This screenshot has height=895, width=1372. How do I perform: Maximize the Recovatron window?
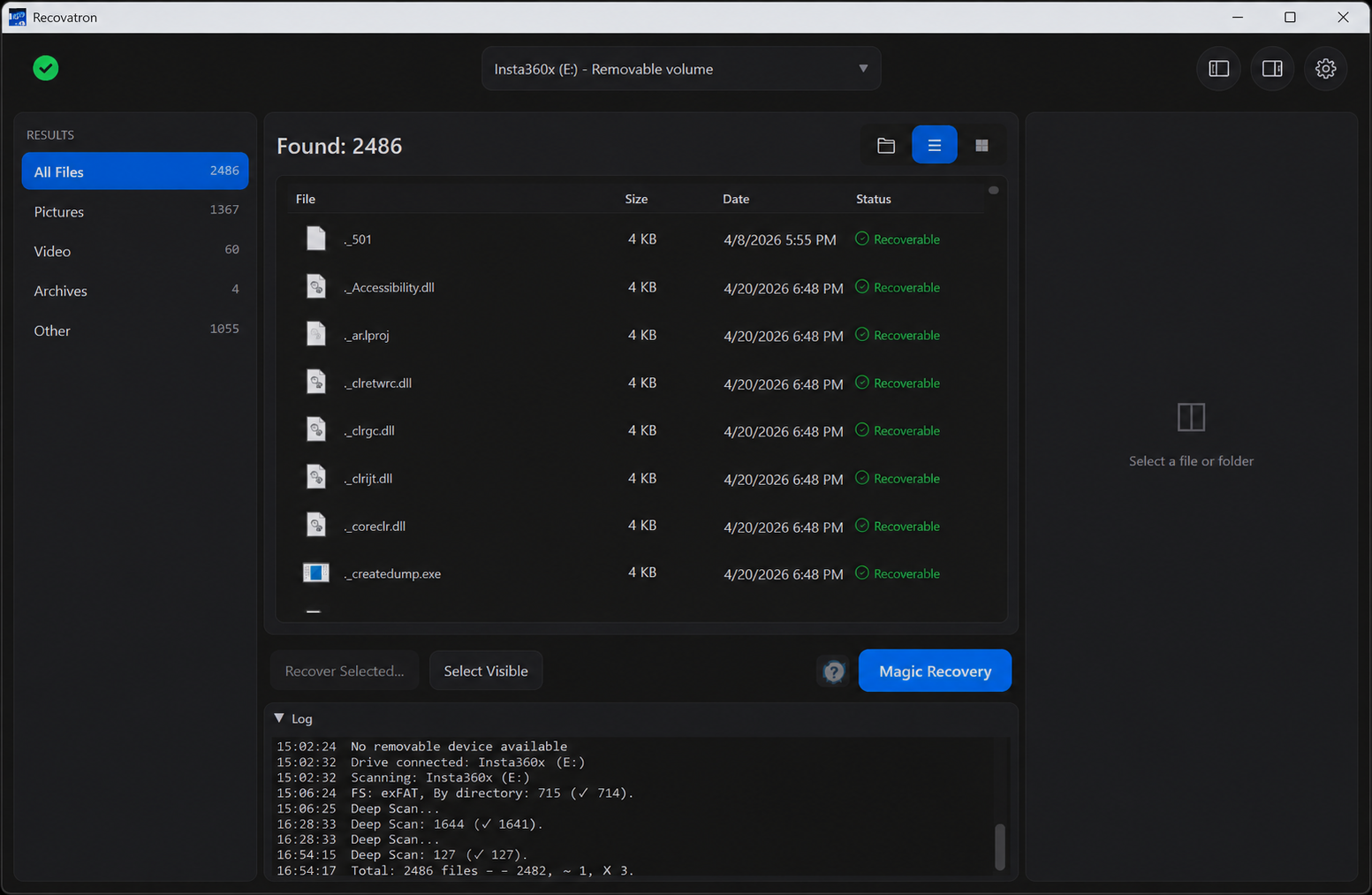tap(1290, 17)
